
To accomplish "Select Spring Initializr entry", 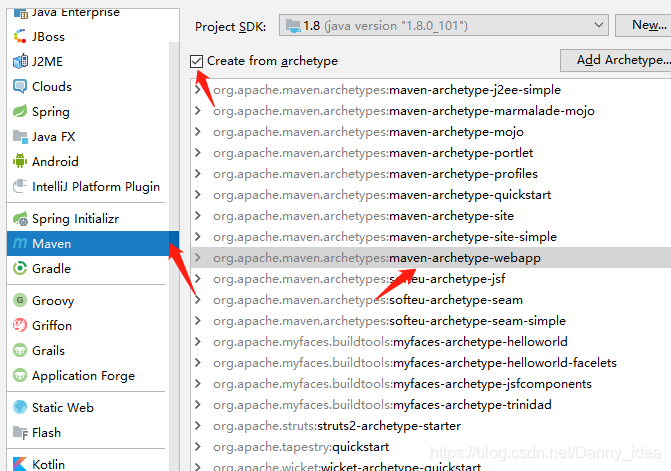I will [x=88, y=219].
